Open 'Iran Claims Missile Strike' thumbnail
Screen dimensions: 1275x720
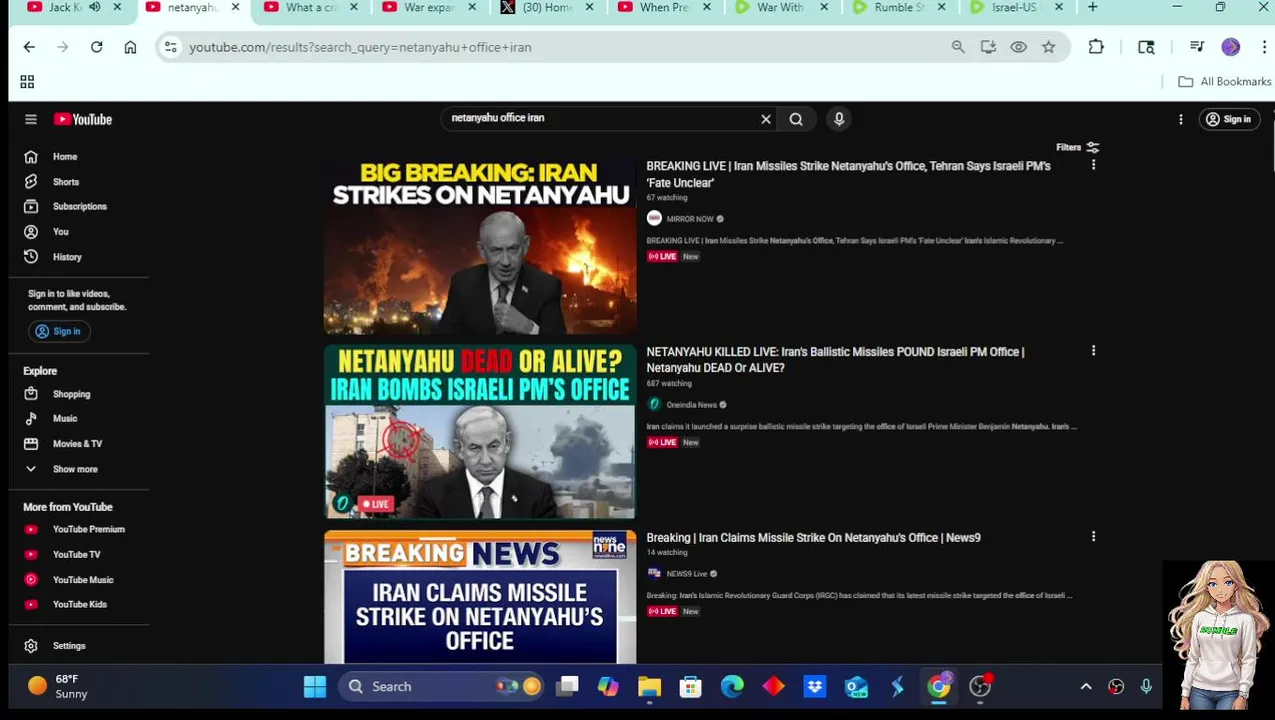[x=480, y=597]
